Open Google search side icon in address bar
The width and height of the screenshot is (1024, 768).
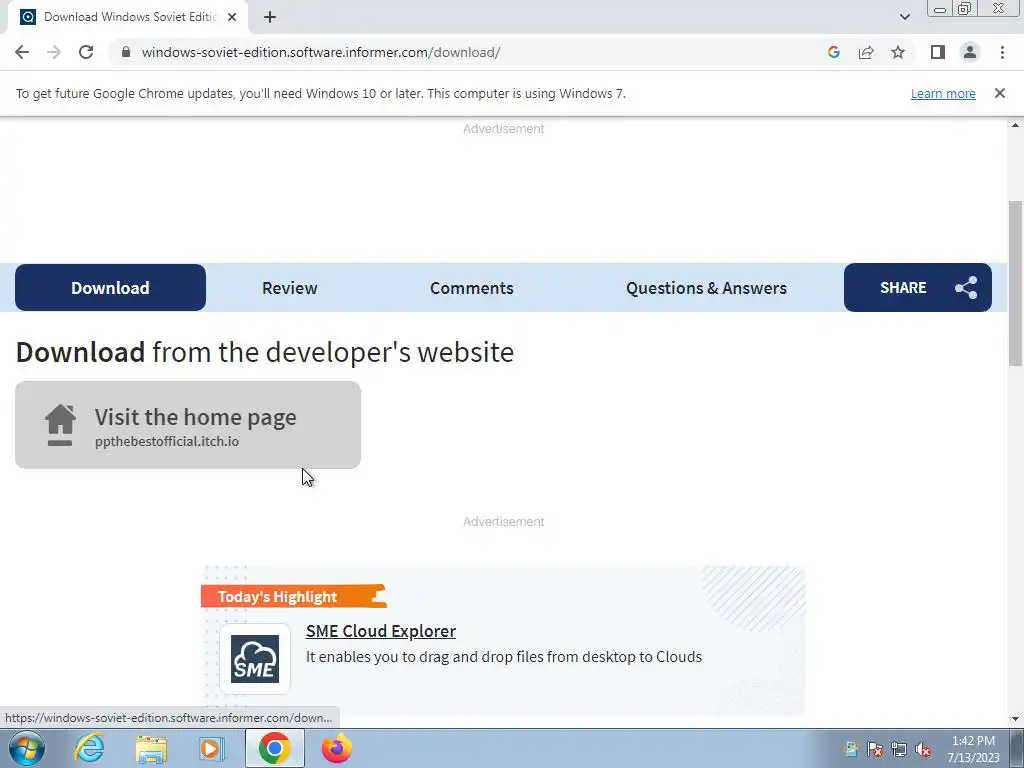tap(833, 52)
